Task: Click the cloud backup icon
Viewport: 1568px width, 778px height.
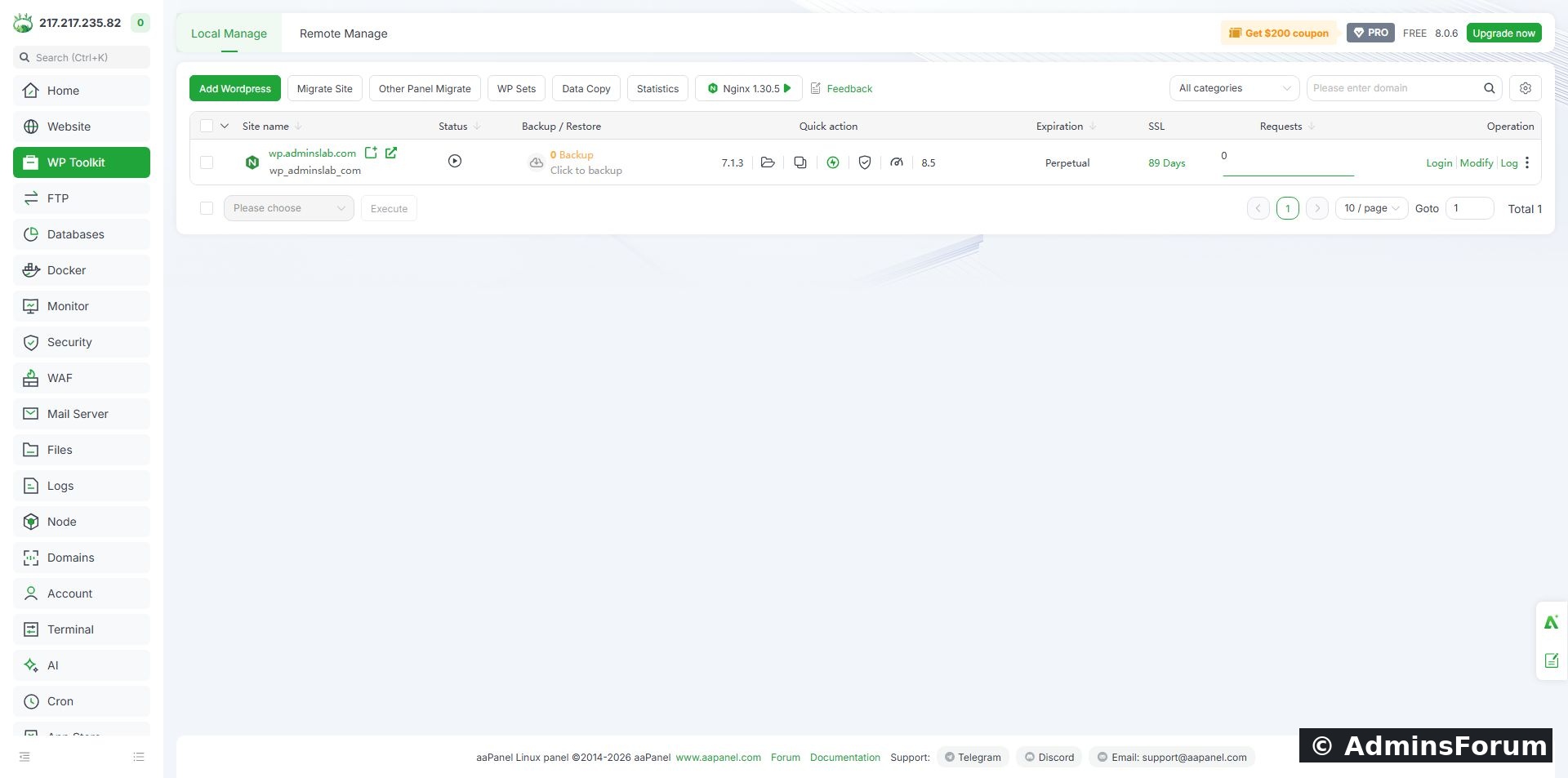Action: tap(536, 162)
